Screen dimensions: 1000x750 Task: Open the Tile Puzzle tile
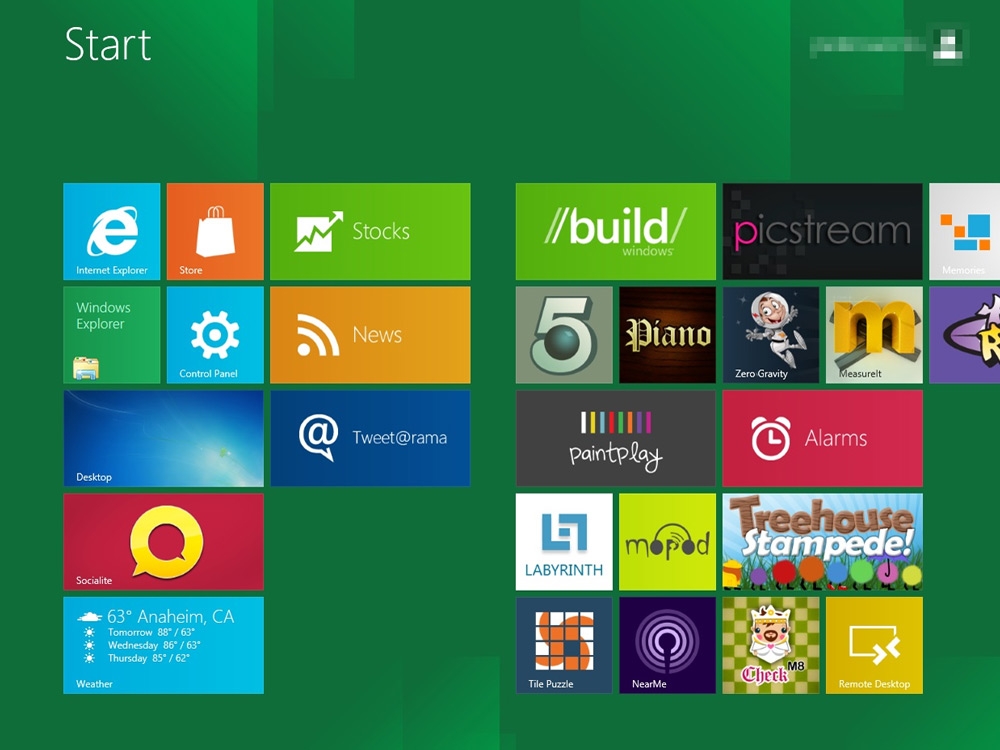click(564, 645)
